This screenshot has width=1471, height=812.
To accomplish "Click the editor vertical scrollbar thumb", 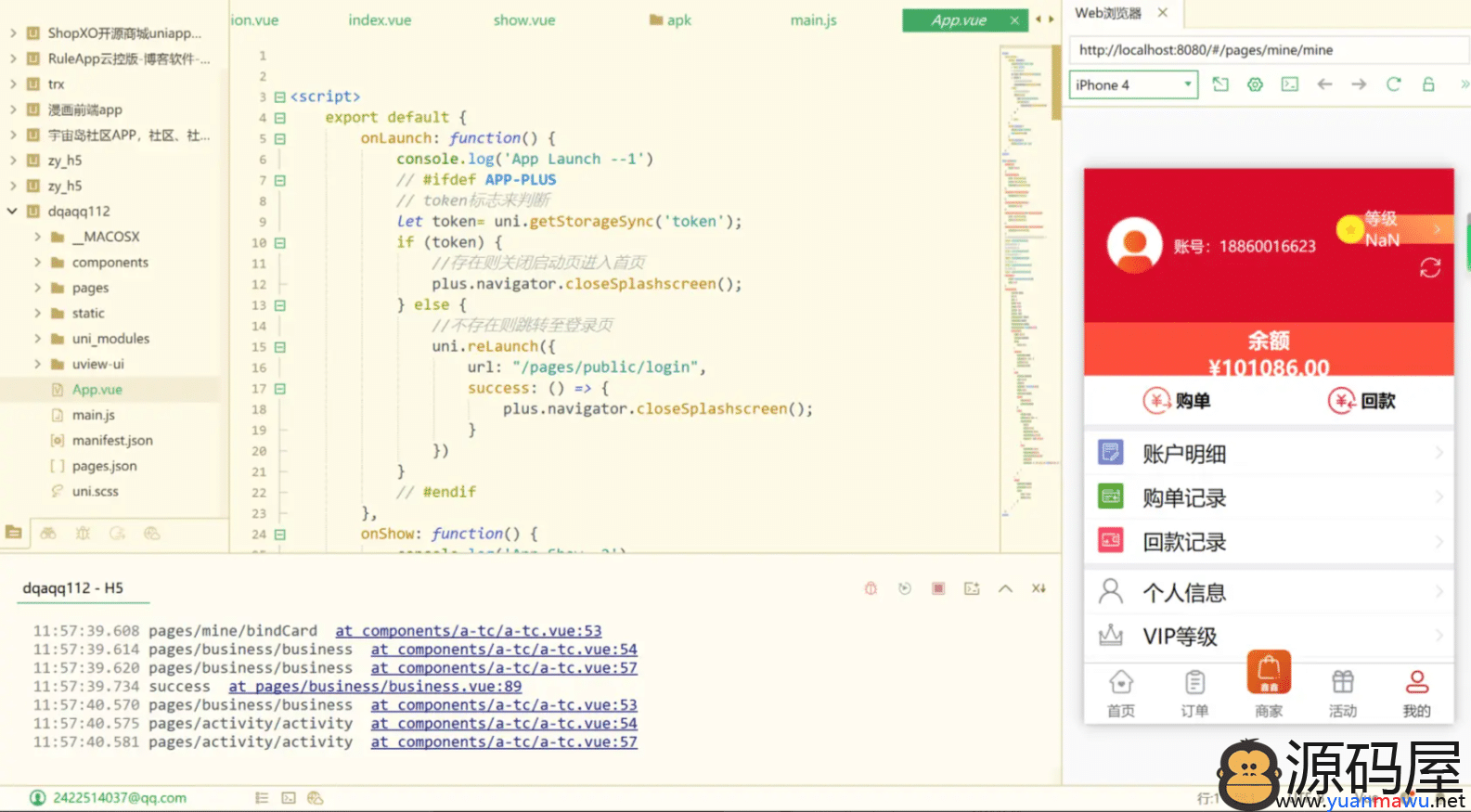I will tap(1056, 82).
